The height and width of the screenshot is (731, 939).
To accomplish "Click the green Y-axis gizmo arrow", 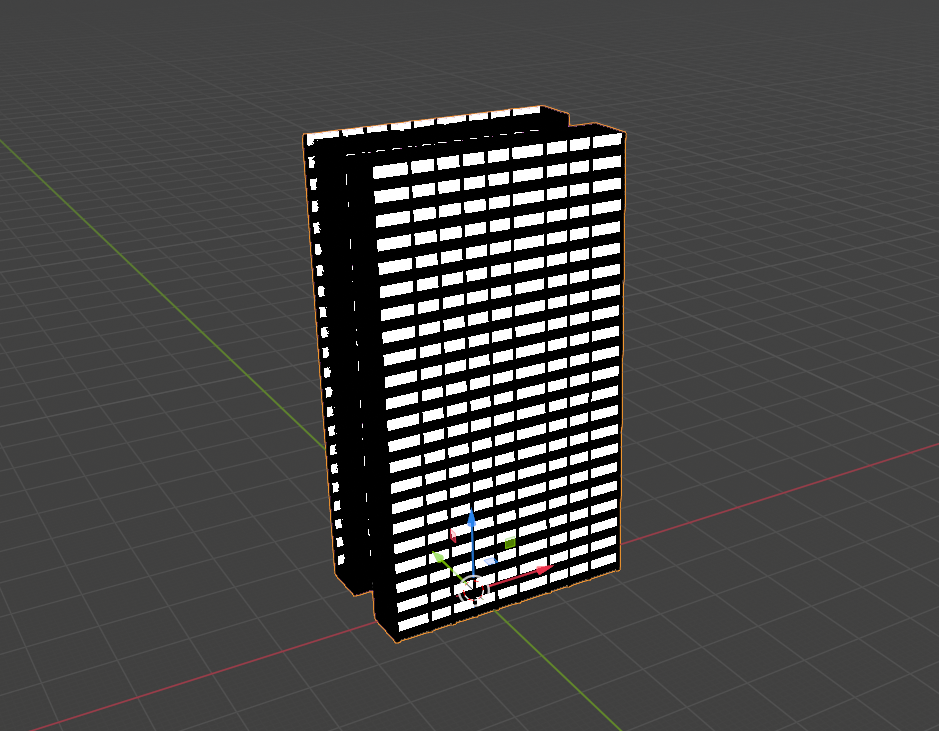I will click(x=439, y=557).
